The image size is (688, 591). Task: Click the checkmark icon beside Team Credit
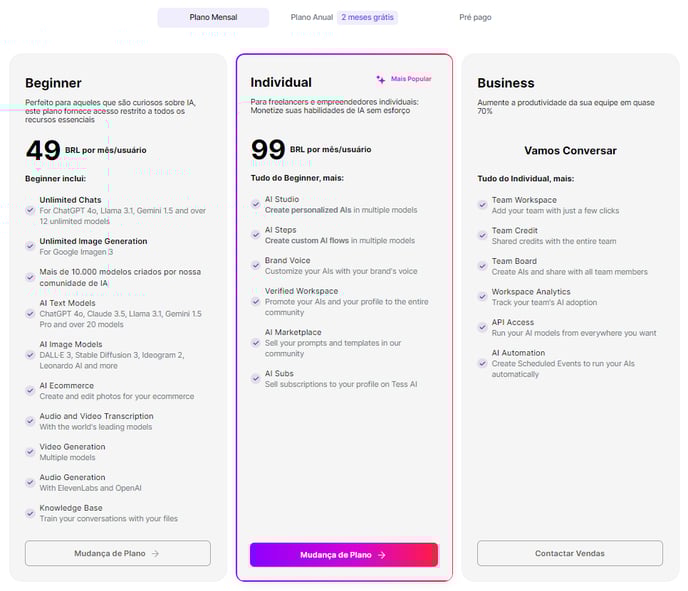pos(482,236)
